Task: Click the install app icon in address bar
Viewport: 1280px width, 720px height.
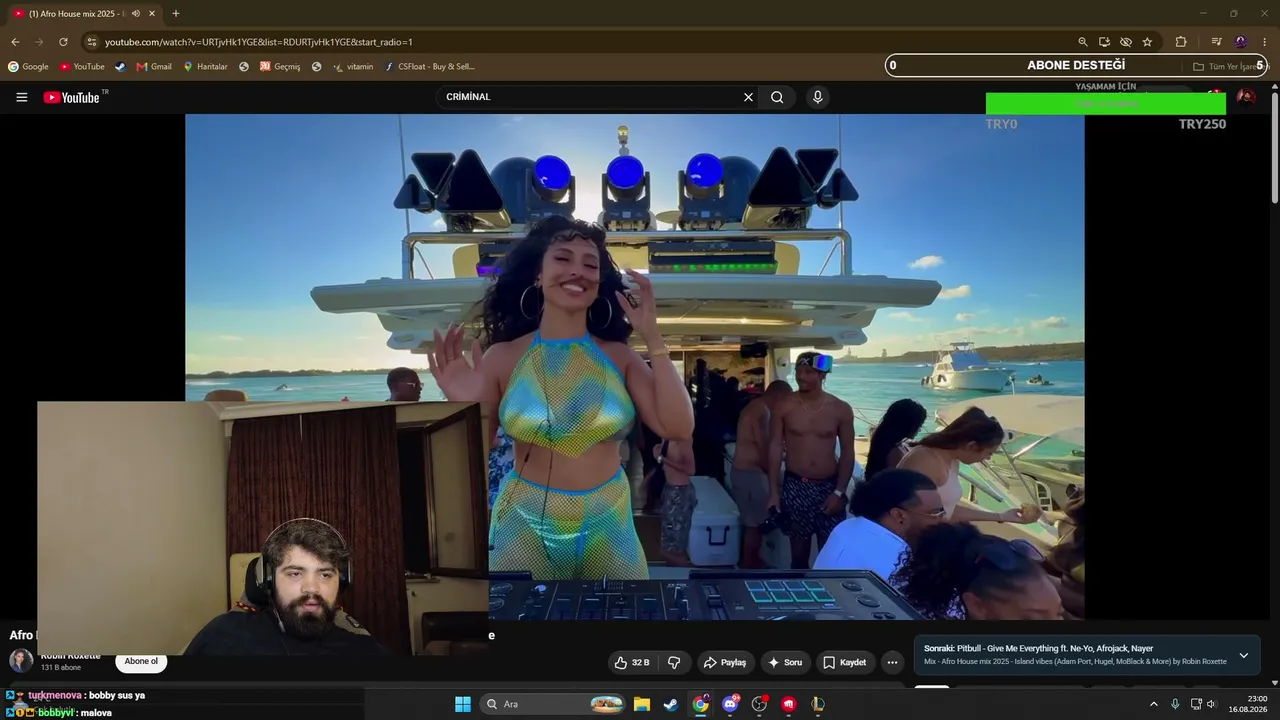Action: pos(1104,42)
